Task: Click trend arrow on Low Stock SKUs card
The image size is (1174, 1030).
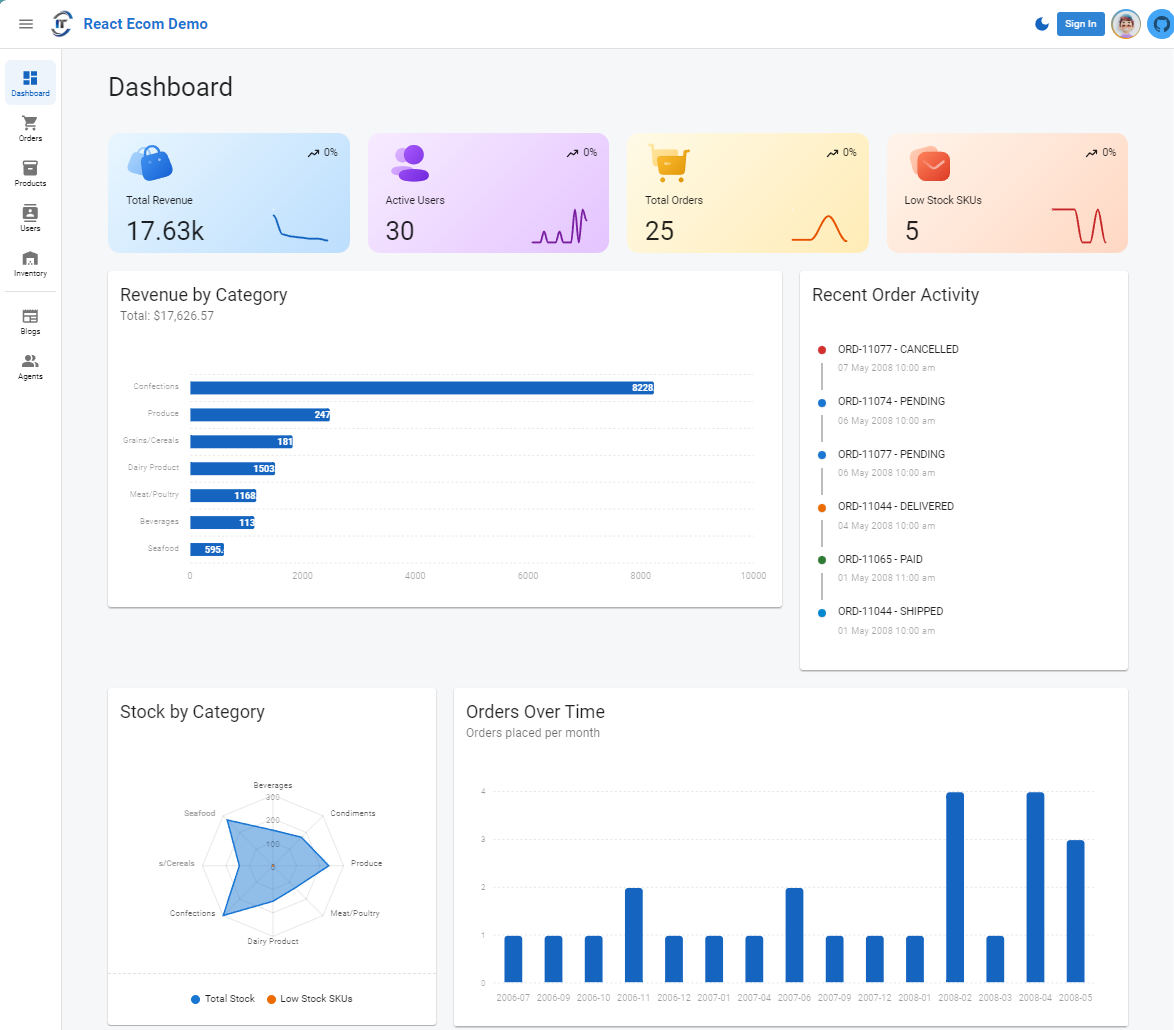Action: [x=1092, y=153]
